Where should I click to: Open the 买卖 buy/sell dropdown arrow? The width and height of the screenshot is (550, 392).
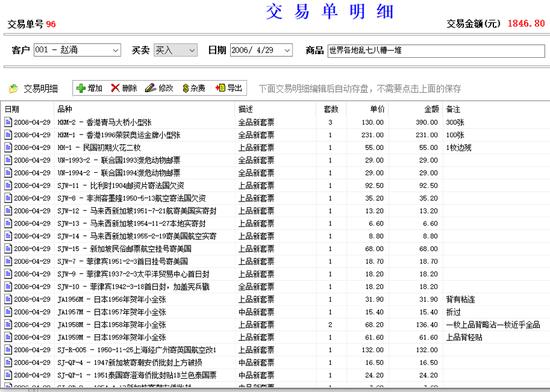(x=192, y=50)
